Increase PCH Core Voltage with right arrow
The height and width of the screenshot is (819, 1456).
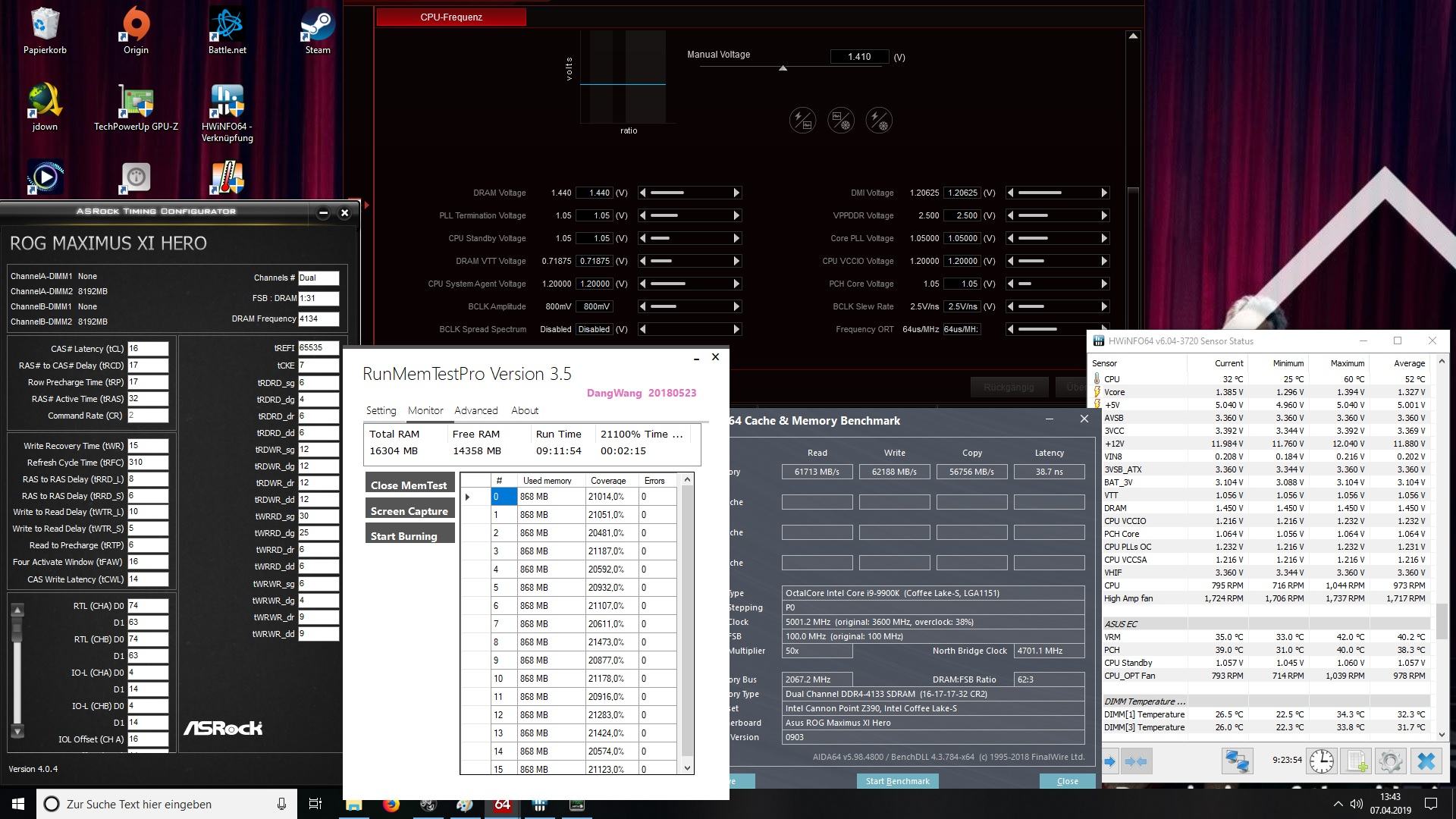tap(1104, 284)
